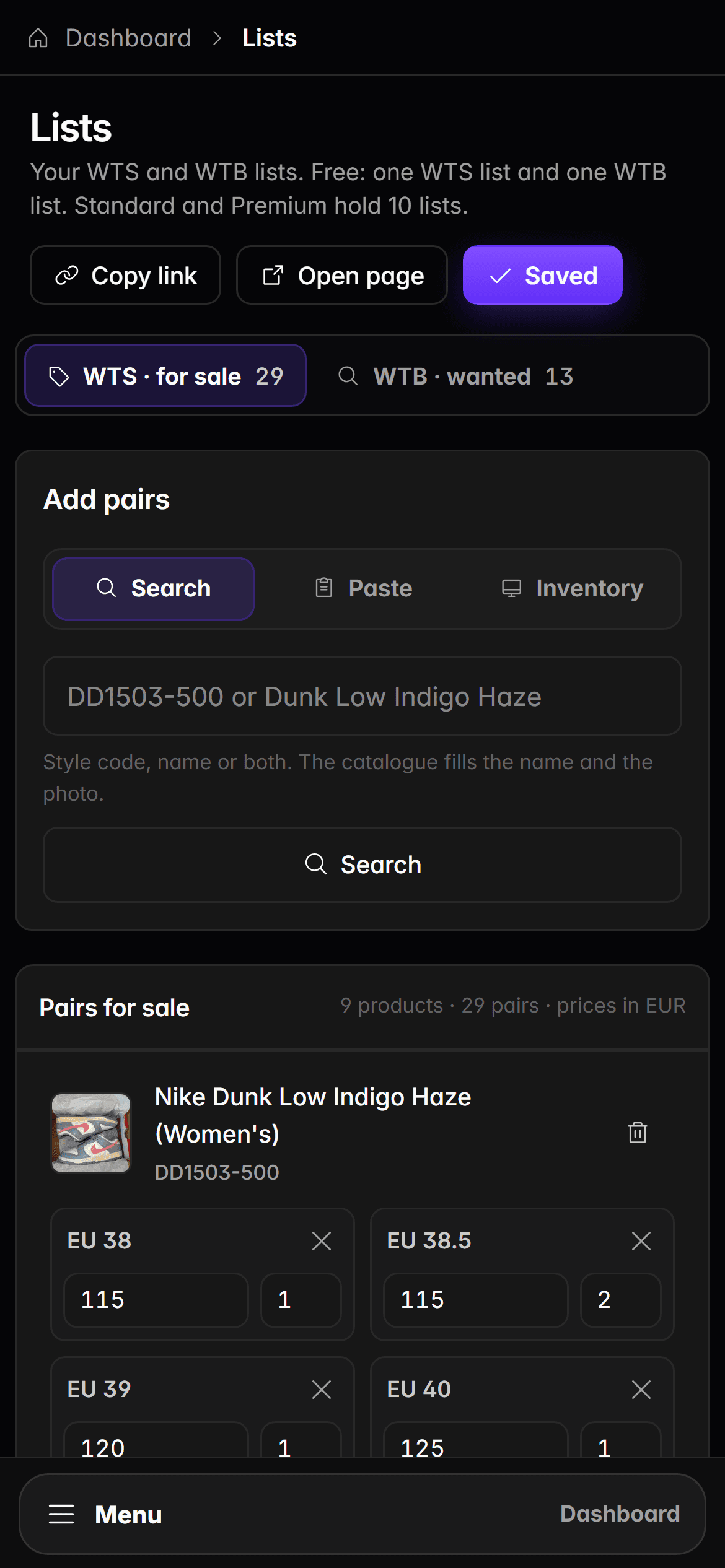725x1568 pixels.
Task: Edit the EU 38.5 quantity field
Action: click(621, 1300)
